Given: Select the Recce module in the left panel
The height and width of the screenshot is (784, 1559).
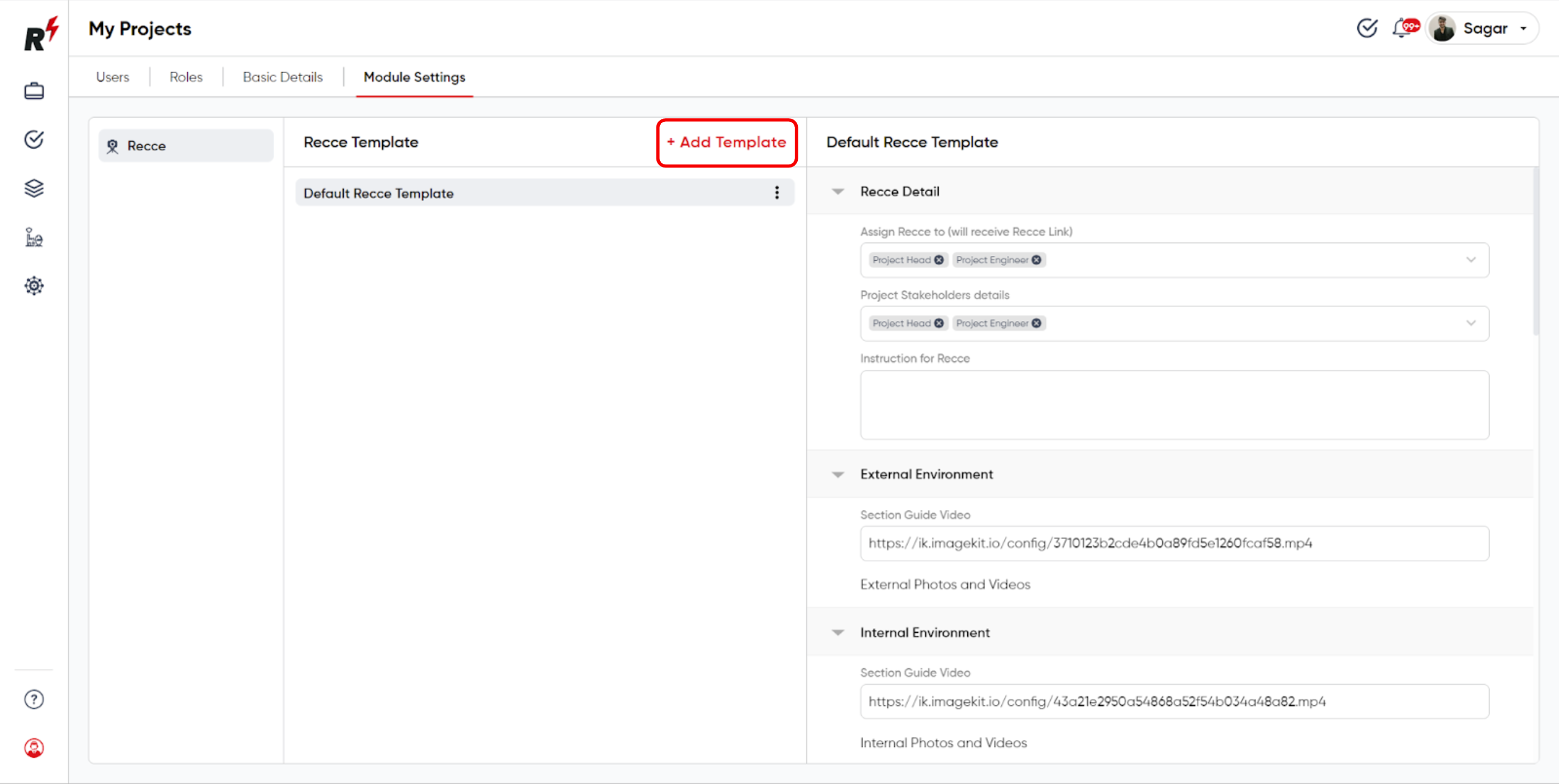Looking at the screenshot, I should pyautogui.click(x=186, y=146).
